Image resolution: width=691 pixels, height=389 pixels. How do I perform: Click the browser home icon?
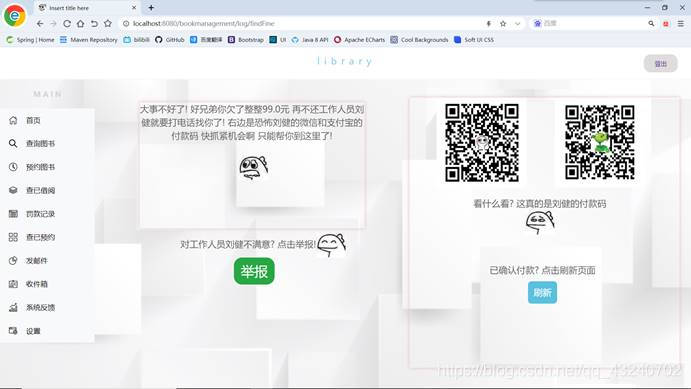coord(80,23)
